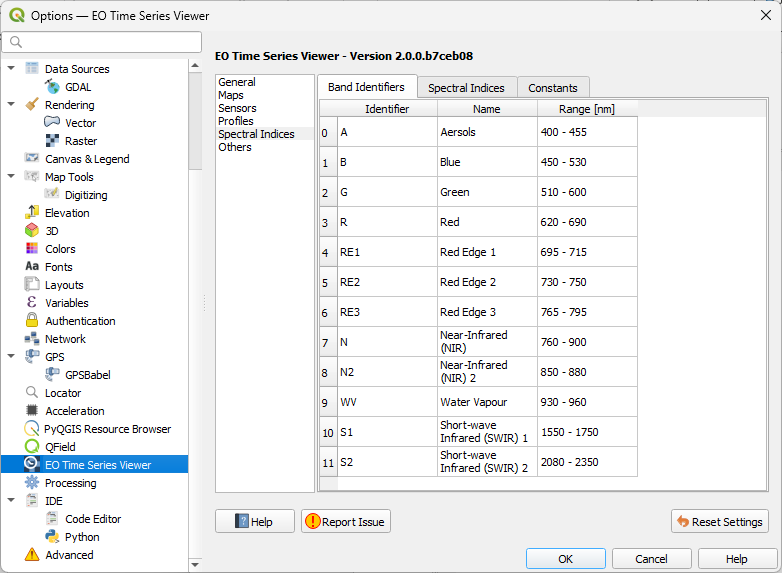782x573 pixels.
Task: Select the 620 - 690 range cell
Action: (x=587, y=222)
